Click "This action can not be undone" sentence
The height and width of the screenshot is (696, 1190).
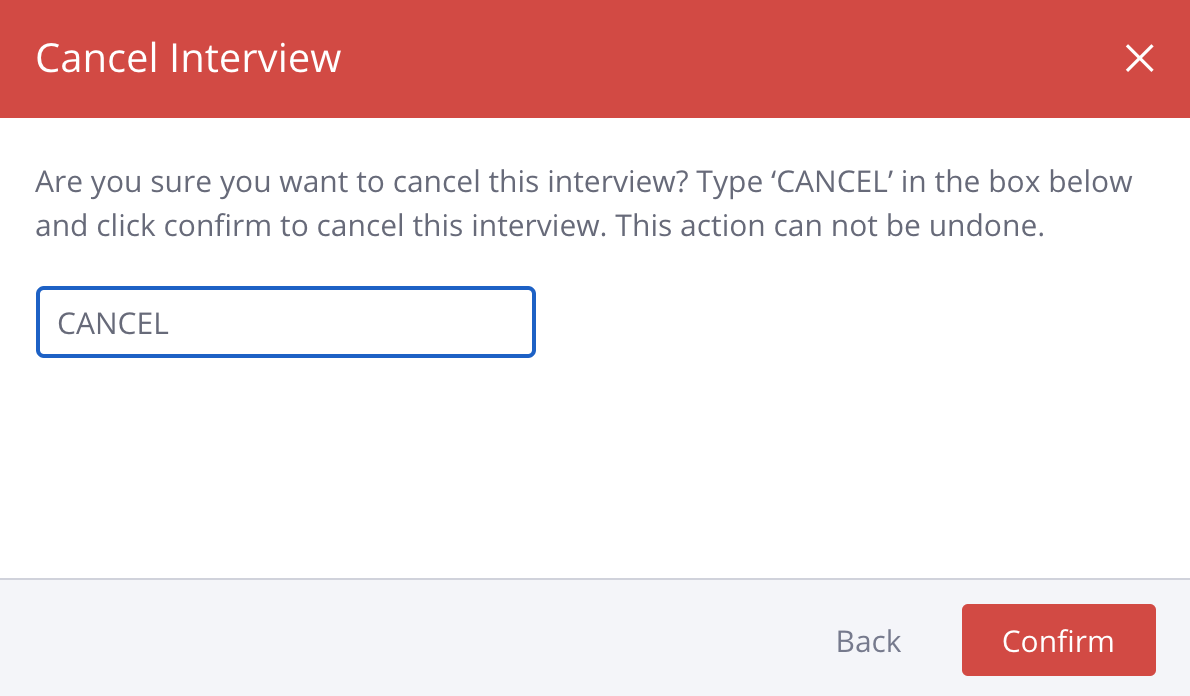tap(830, 225)
